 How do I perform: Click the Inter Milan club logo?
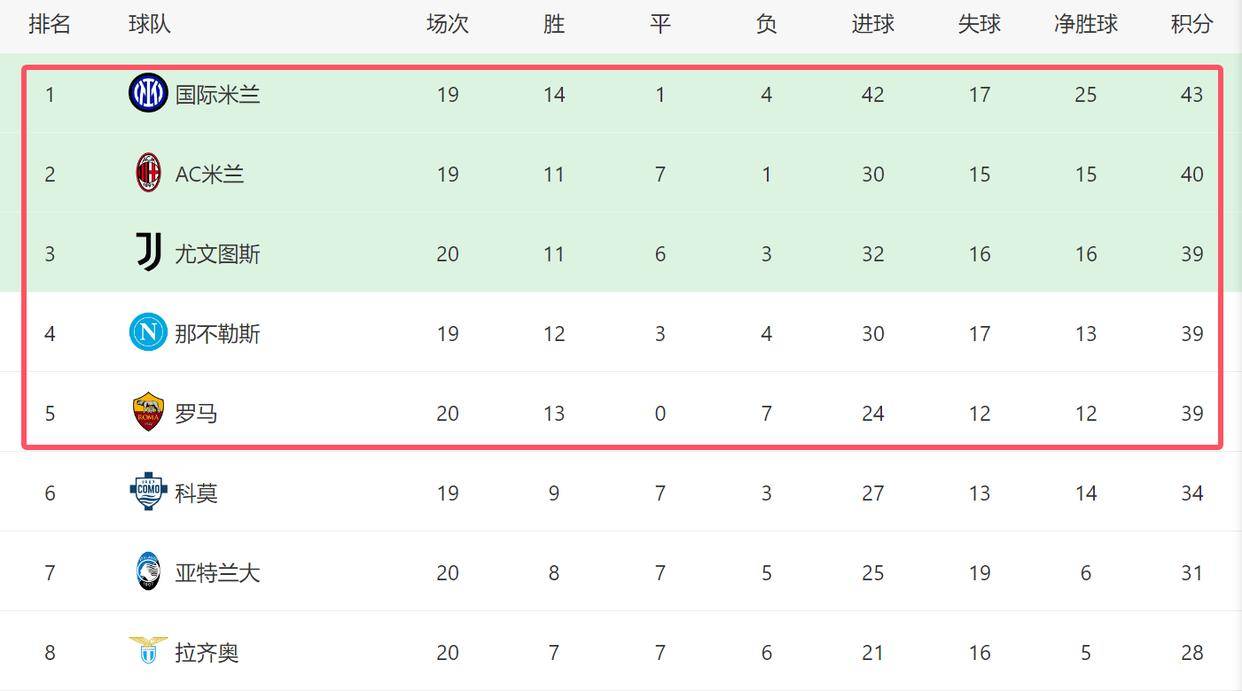click(x=148, y=93)
